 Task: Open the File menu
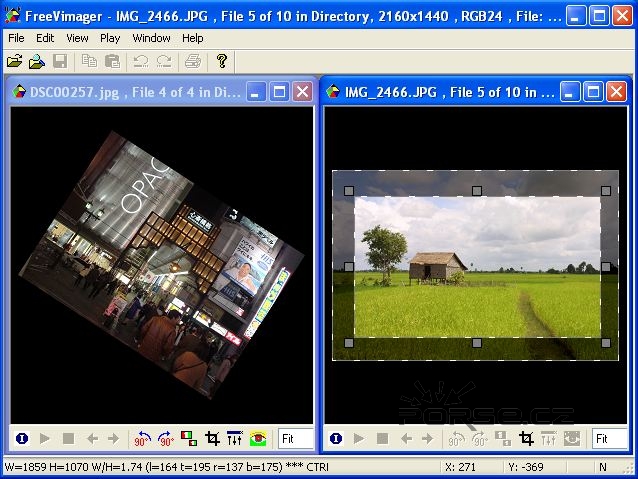pos(16,38)
